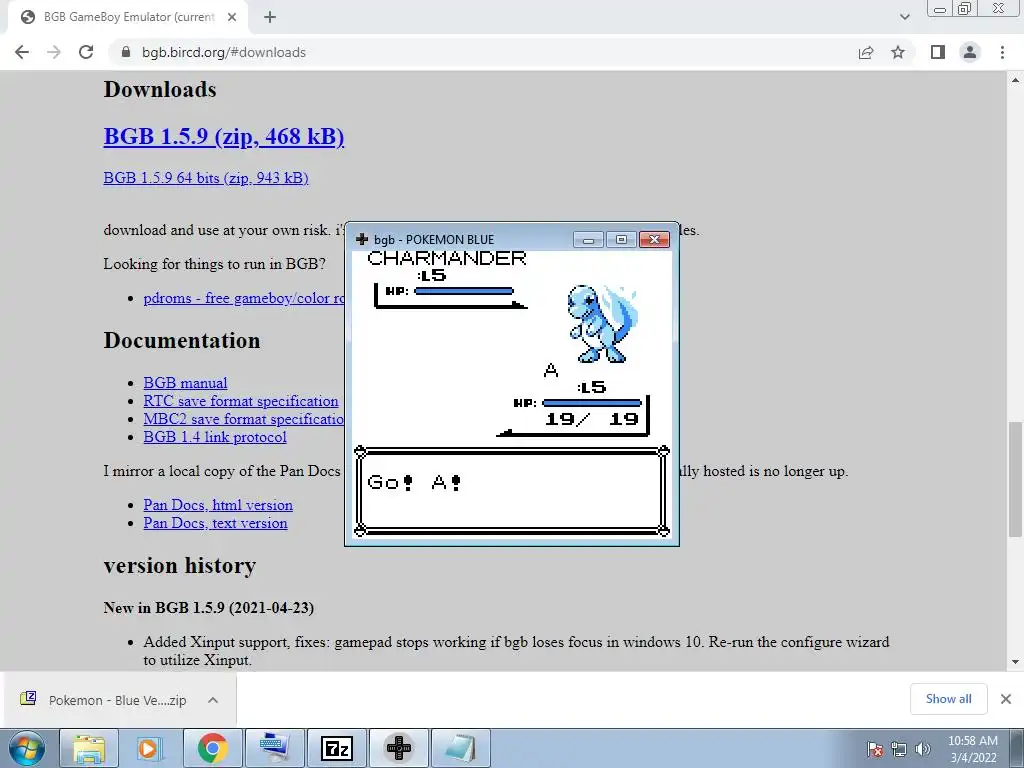Open the Chrome profile avatar
Viewport: 1024px width, 768px height.
coord(970,52)
